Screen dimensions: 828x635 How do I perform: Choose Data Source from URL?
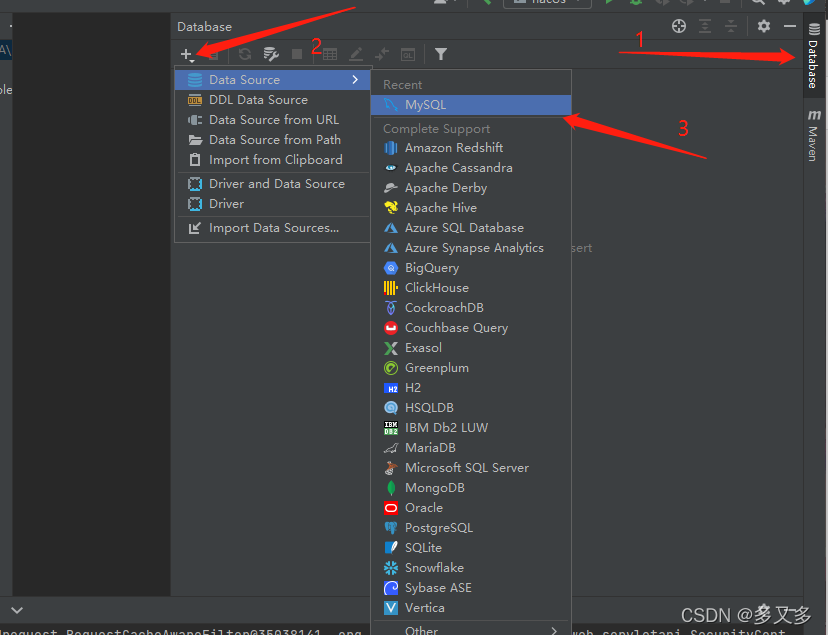click(x=272, y=120)
